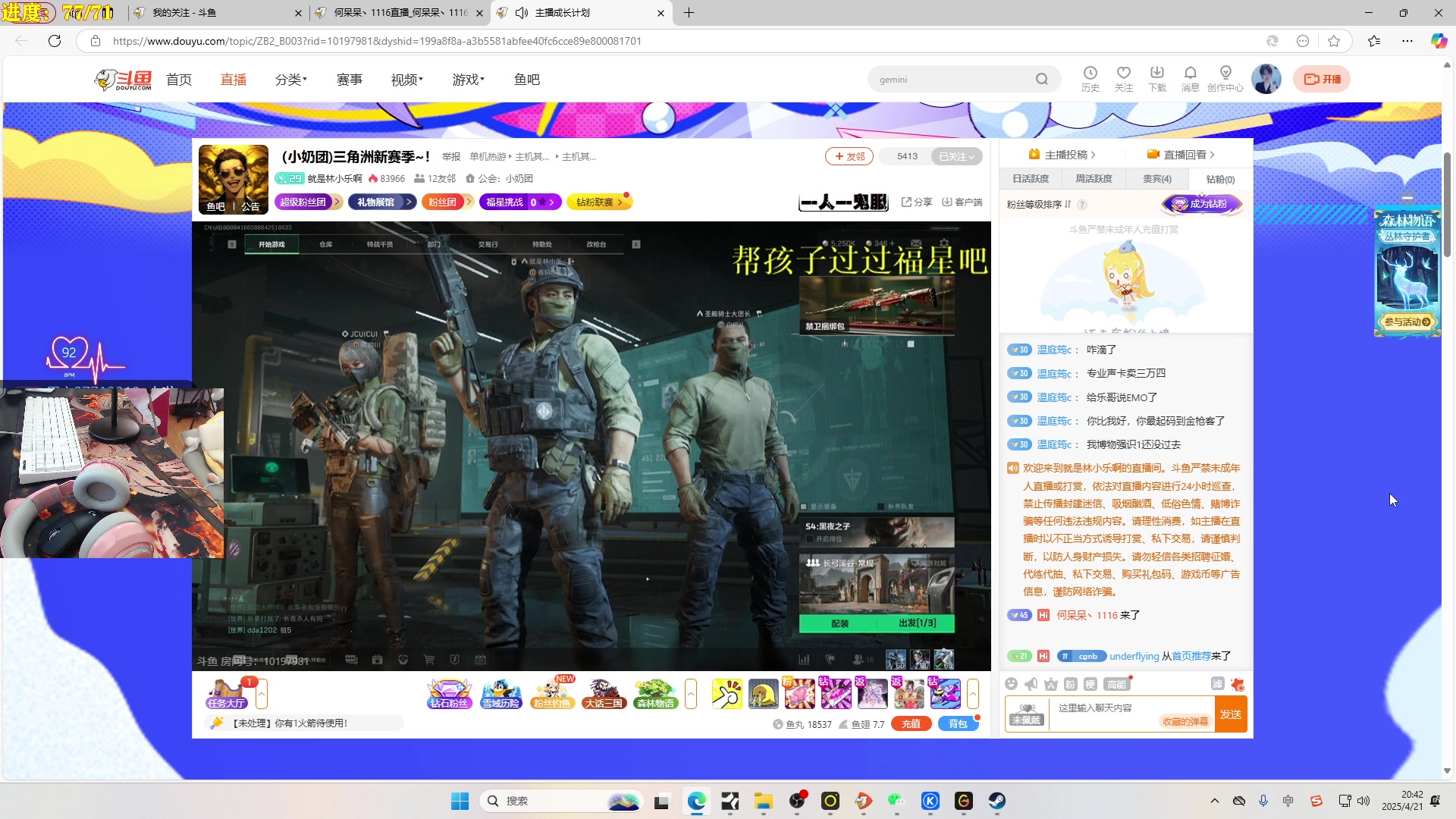Open 钻粉联赛 league badge
1456x819 pixels.
599,202
